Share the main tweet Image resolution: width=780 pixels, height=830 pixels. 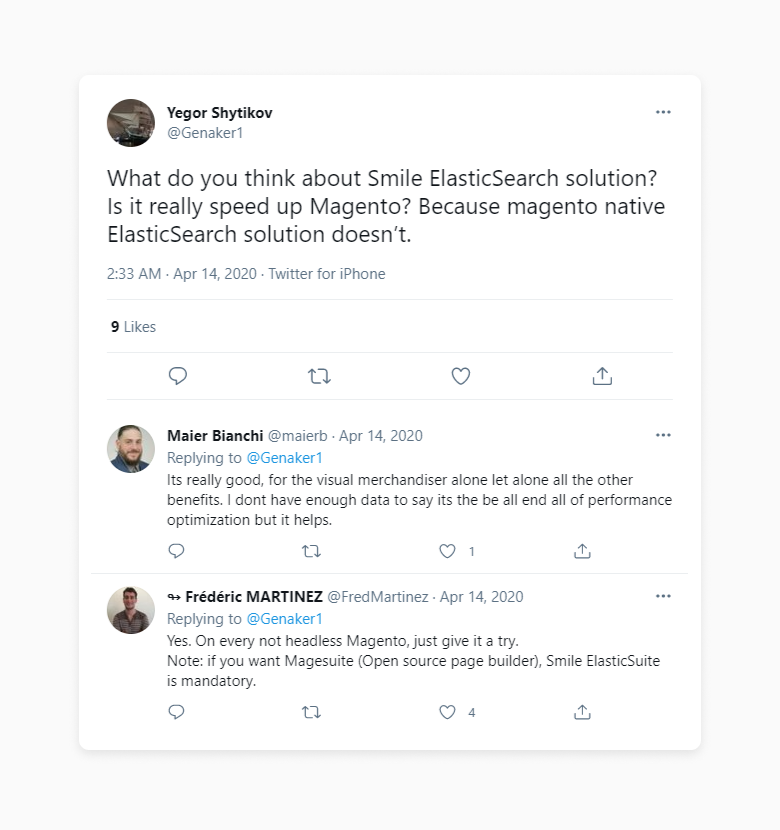click(x=602, y=376)
